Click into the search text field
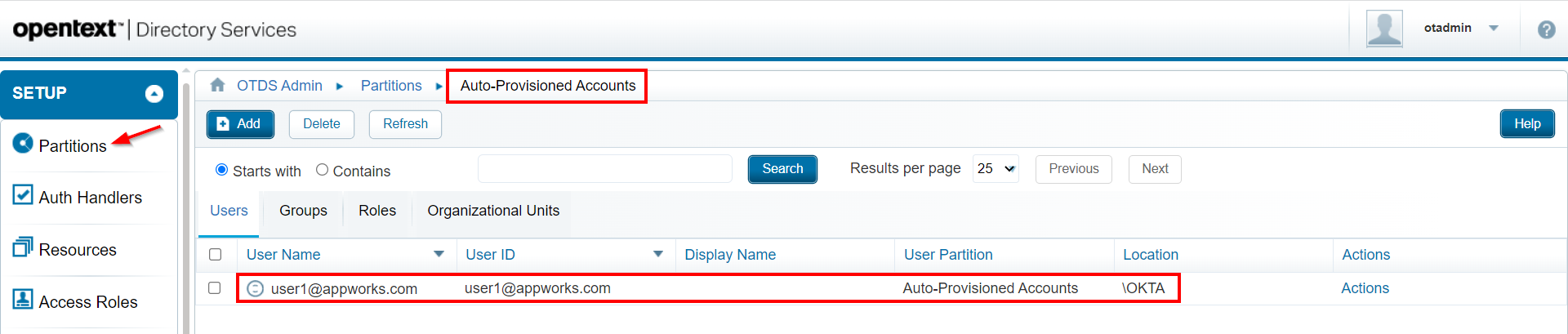This screenshot has width=1568, height=334. point(604,169)
